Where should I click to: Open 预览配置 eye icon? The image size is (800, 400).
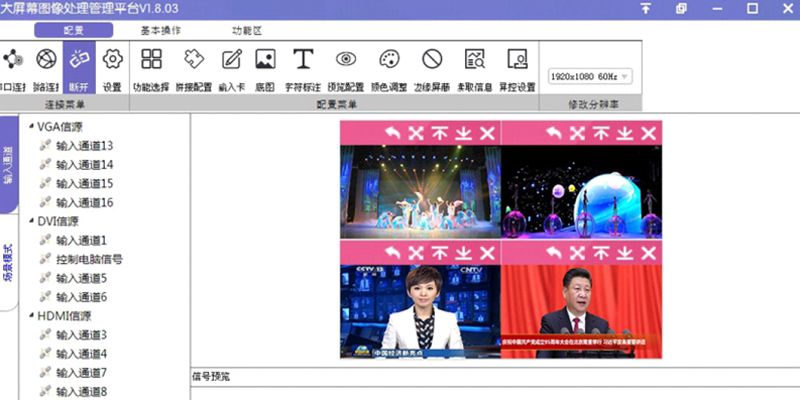pos(346,66)
